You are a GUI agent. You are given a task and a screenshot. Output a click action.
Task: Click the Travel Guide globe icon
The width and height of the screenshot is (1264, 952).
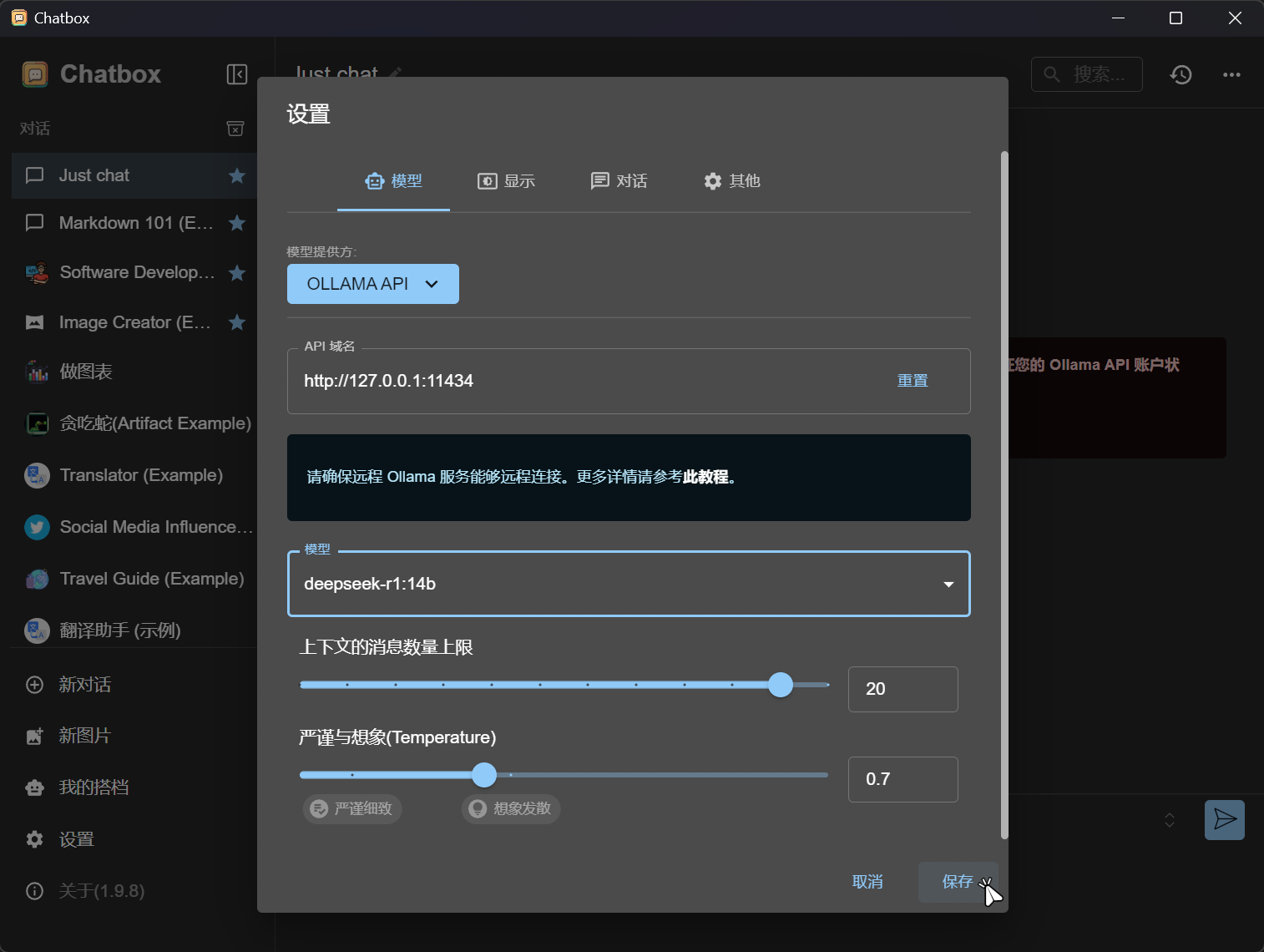coord(37,579)
